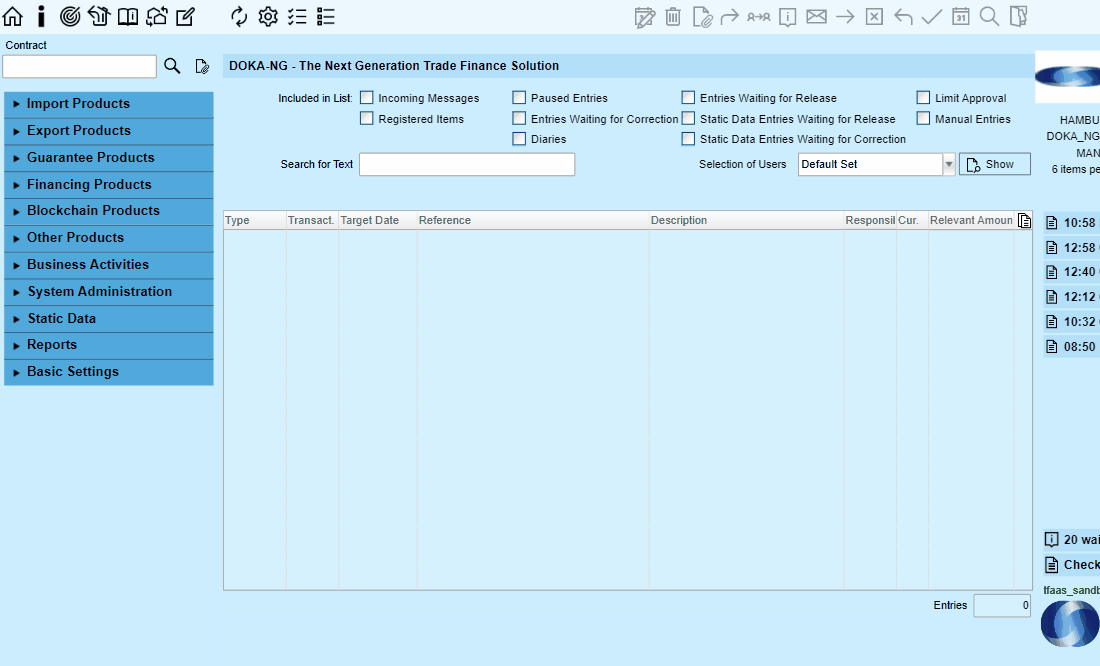Open the settings gear icon
This screenshot has height=666, width=1100.
coord(268,16)
